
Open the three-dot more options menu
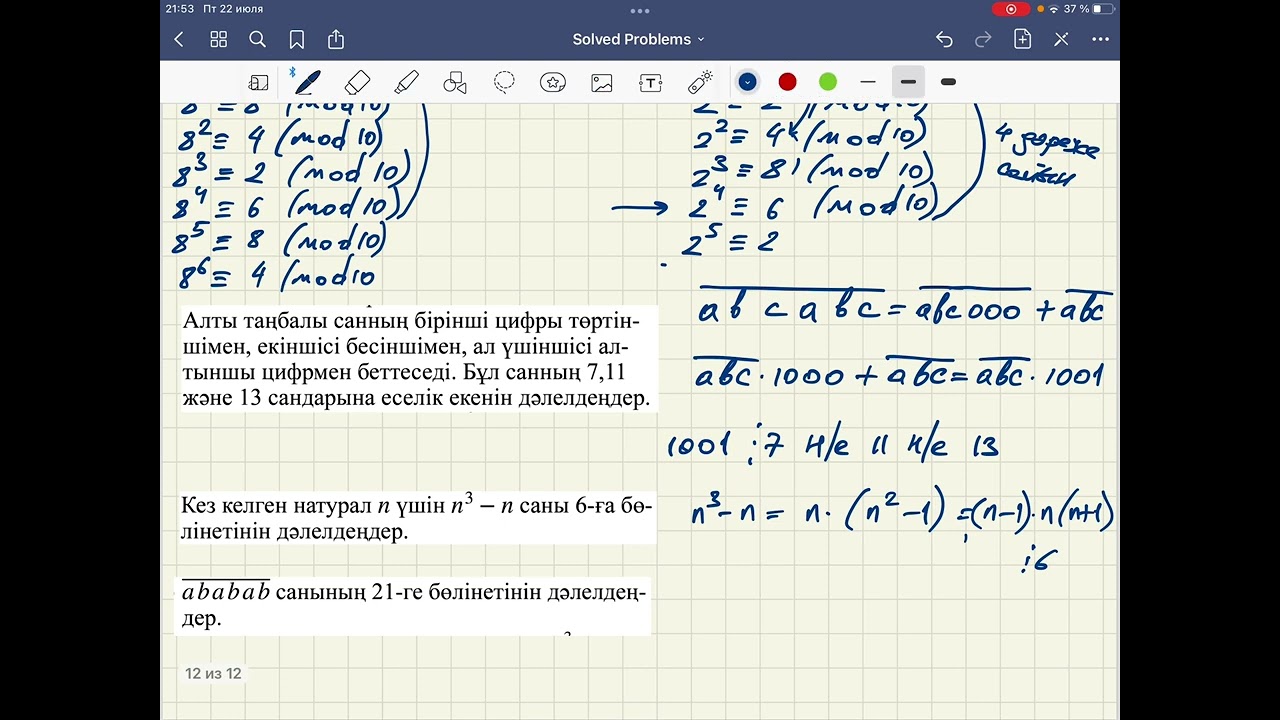[x=1100, y=40]
